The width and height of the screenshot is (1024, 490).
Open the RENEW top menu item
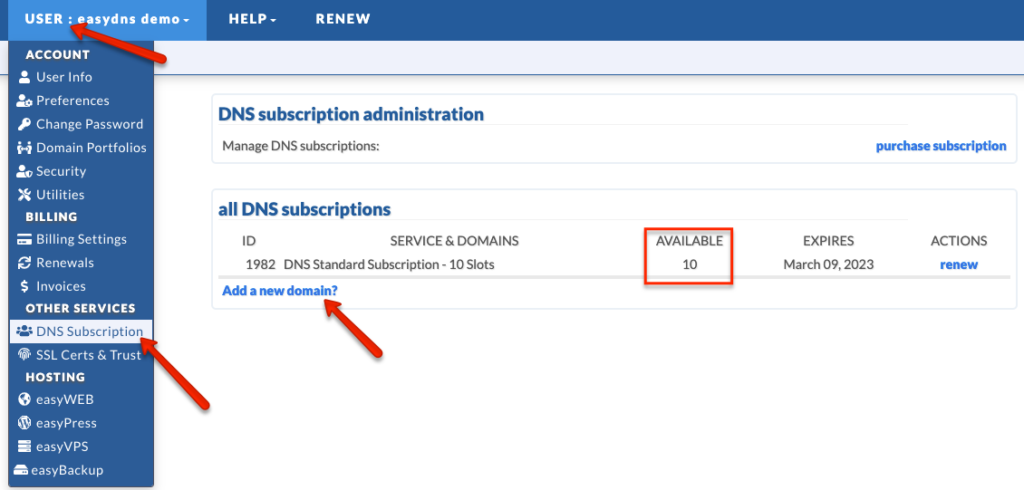[343, 20]
